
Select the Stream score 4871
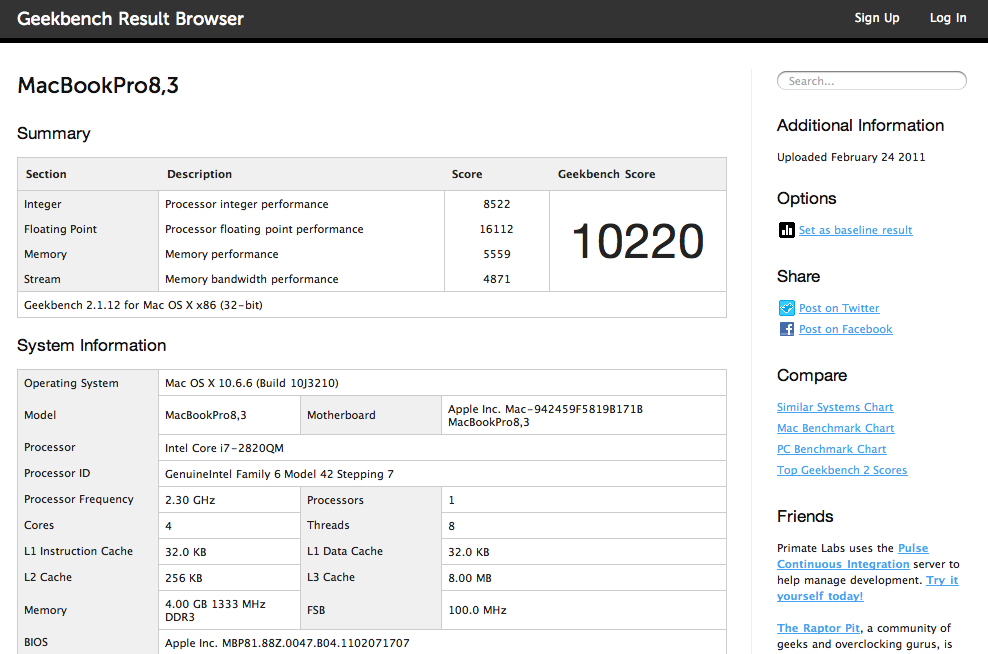(x=497, y=279)
